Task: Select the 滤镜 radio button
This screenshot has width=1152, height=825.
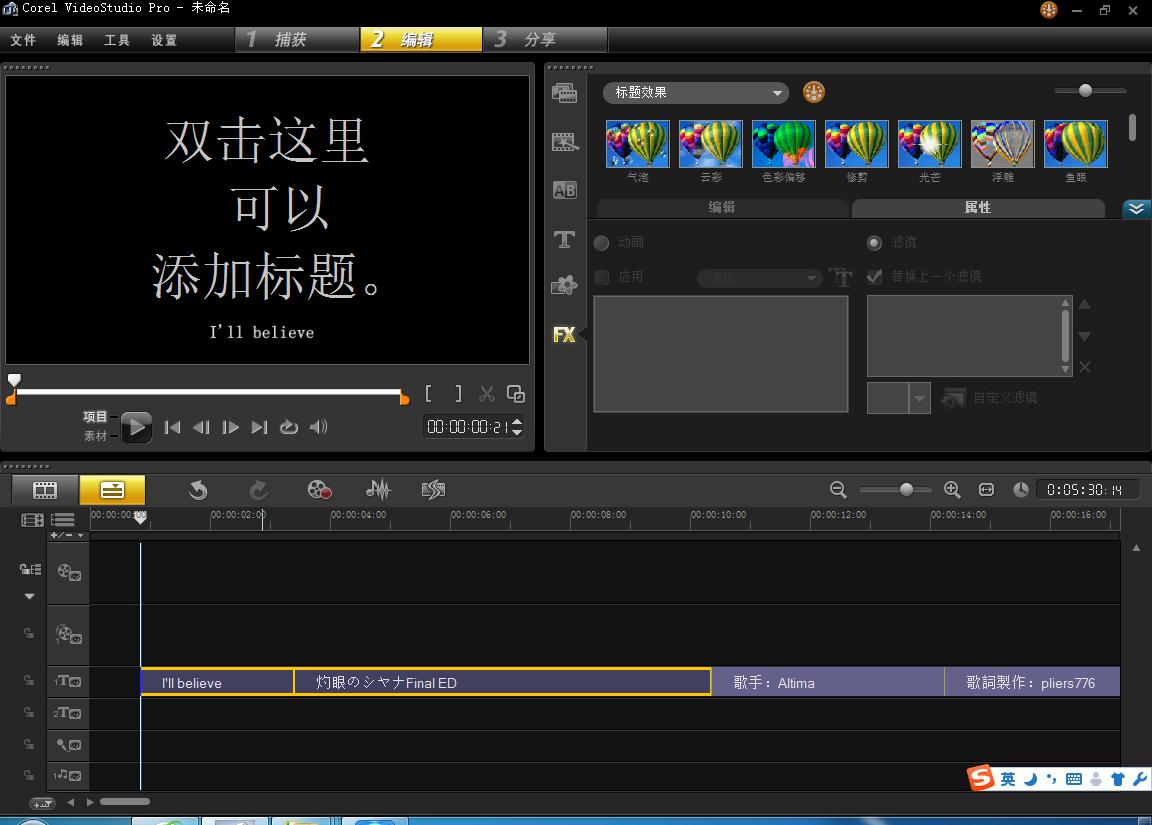Action: click(874, 242)
